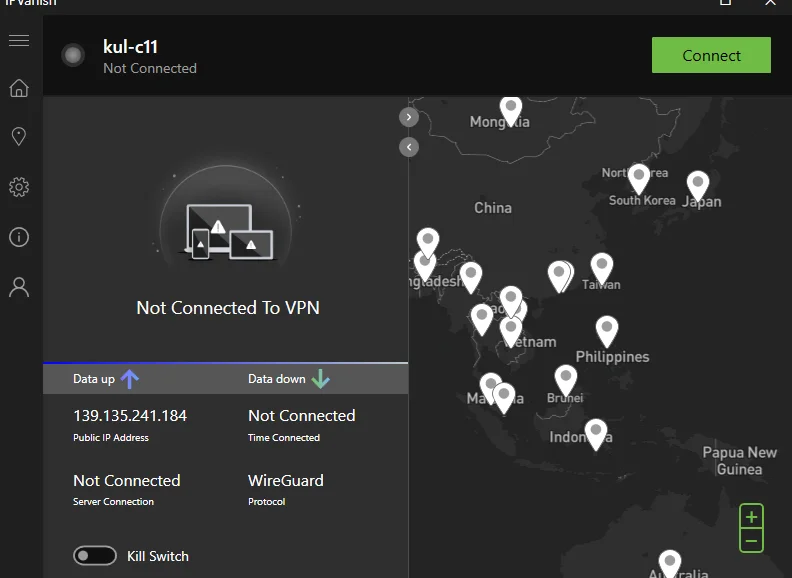Viewport: 792px width, 578px height.
Task: Select the South Korea server pin
Action: [x=638, y=179]
